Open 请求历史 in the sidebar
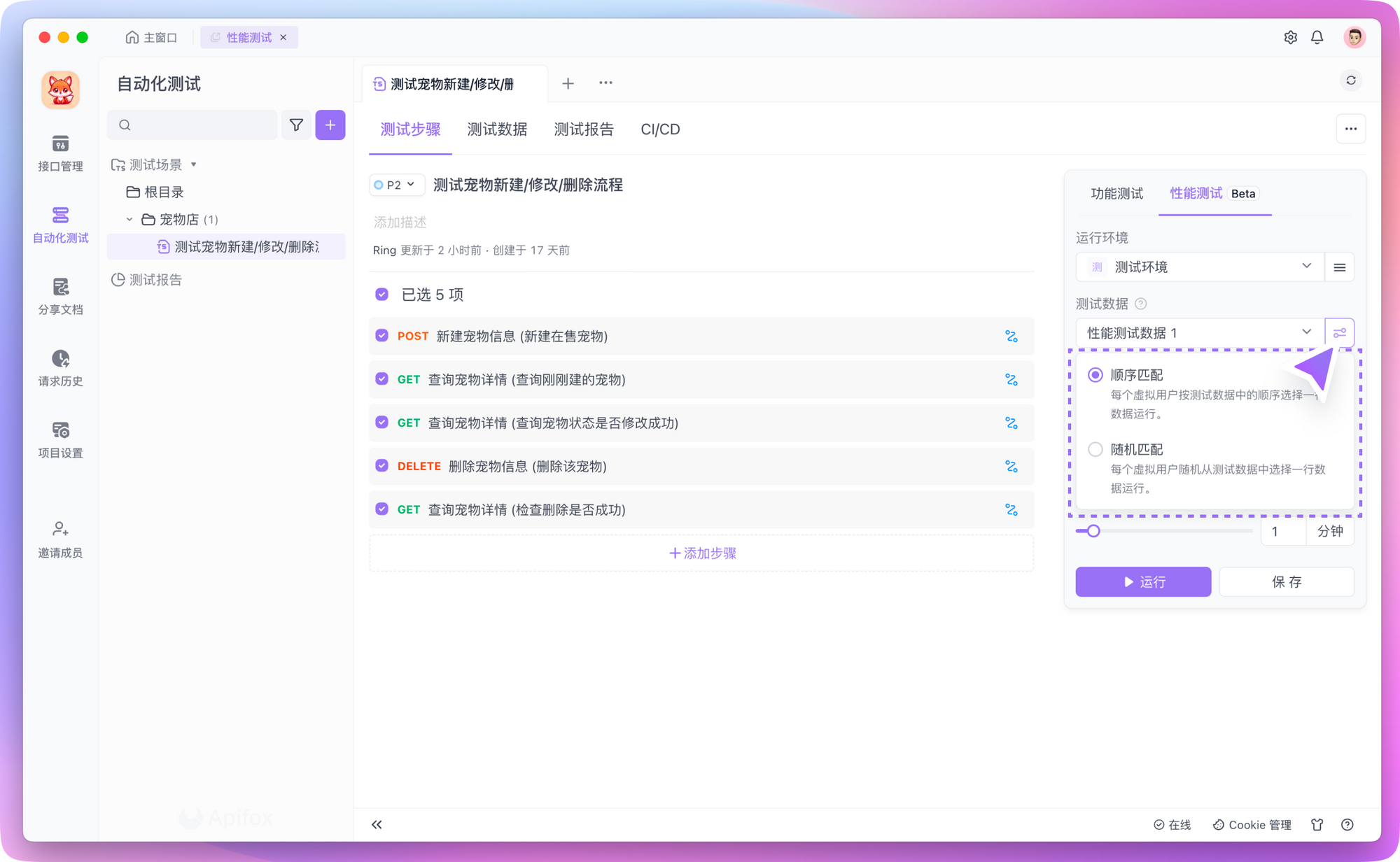 [60, 368]
